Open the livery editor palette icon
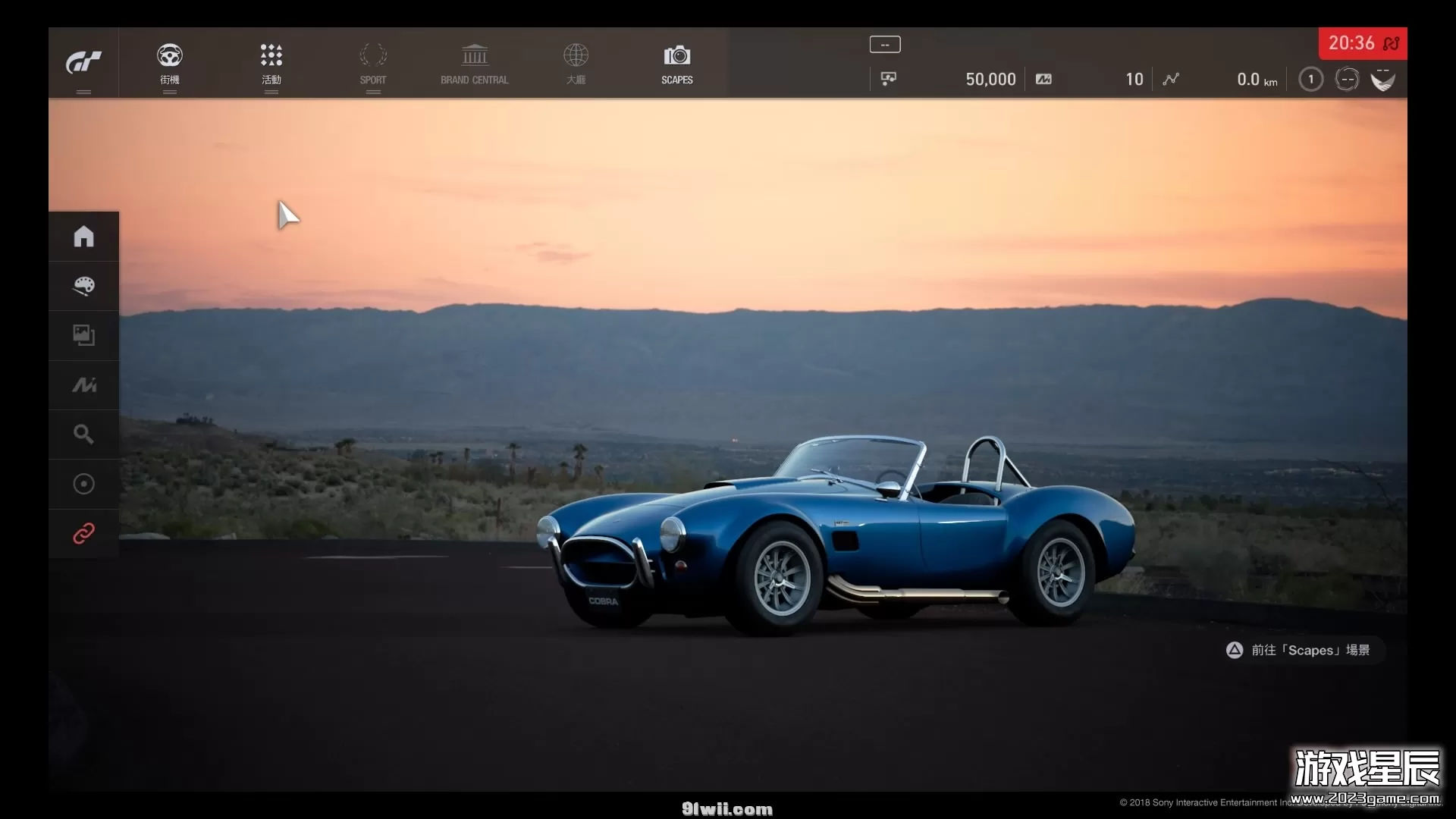1456x819 pixels. click(x=84, y=286)
